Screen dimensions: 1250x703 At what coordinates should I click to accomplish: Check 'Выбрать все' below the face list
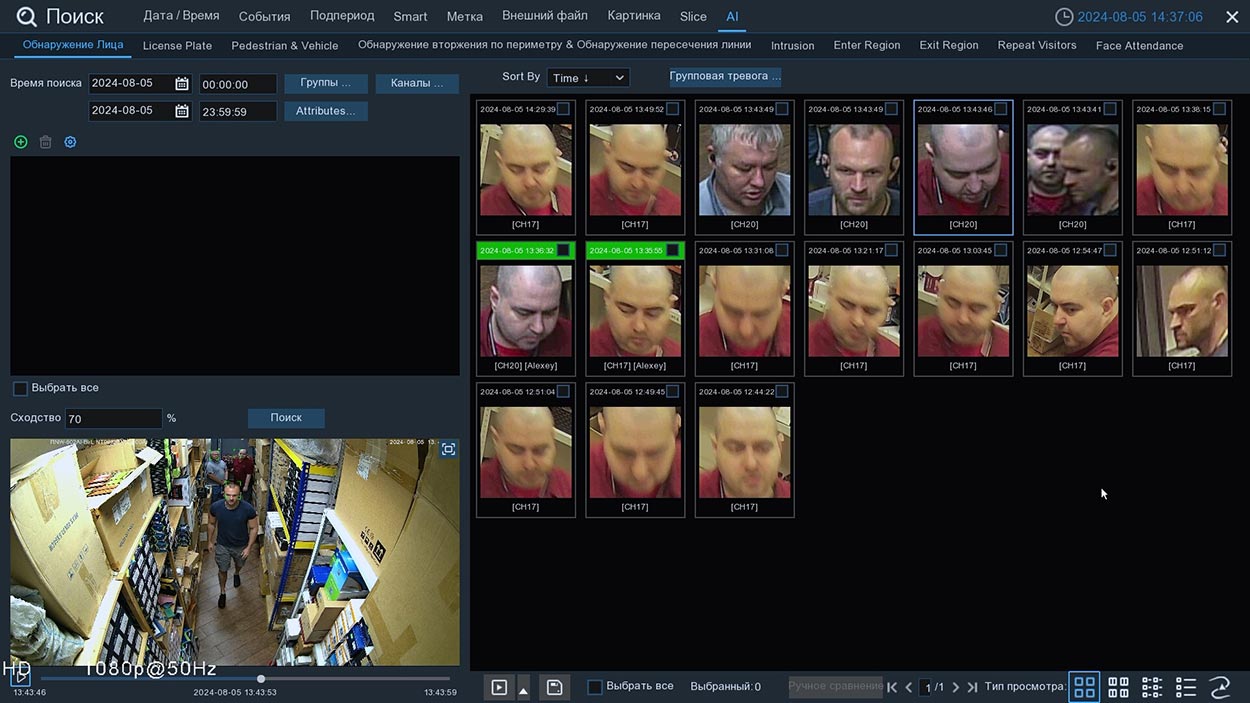pyautogui.click(x=20, y=388)
